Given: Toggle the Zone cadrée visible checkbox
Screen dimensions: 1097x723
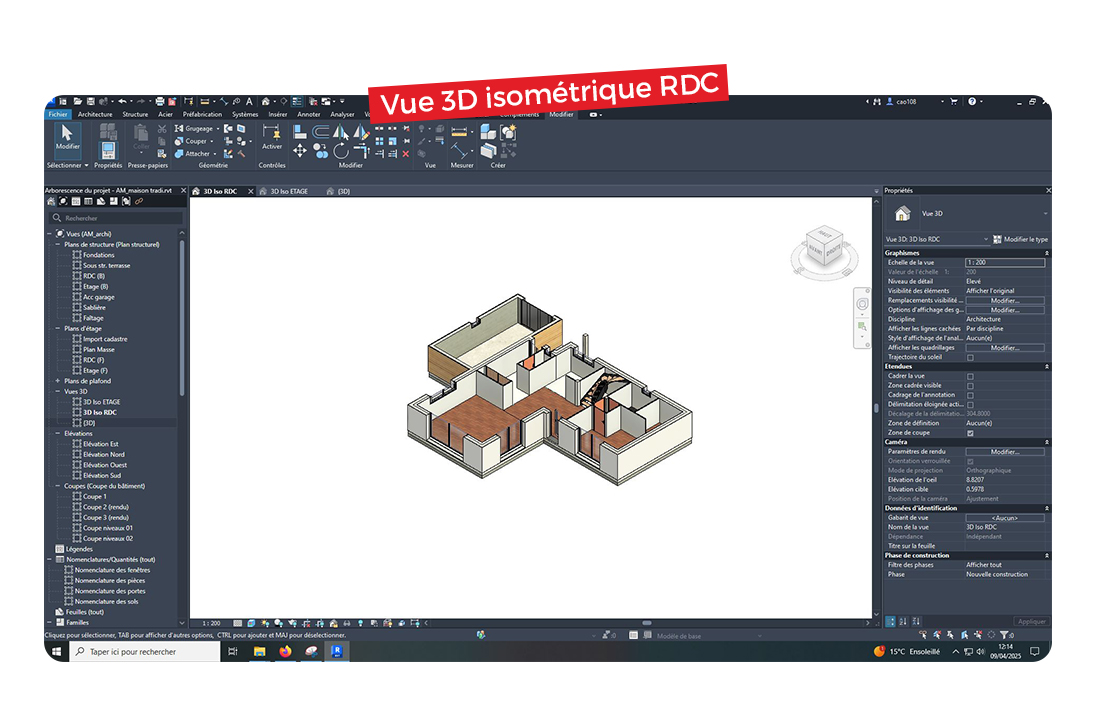Looking at the screenshot, I should [970, 386].
